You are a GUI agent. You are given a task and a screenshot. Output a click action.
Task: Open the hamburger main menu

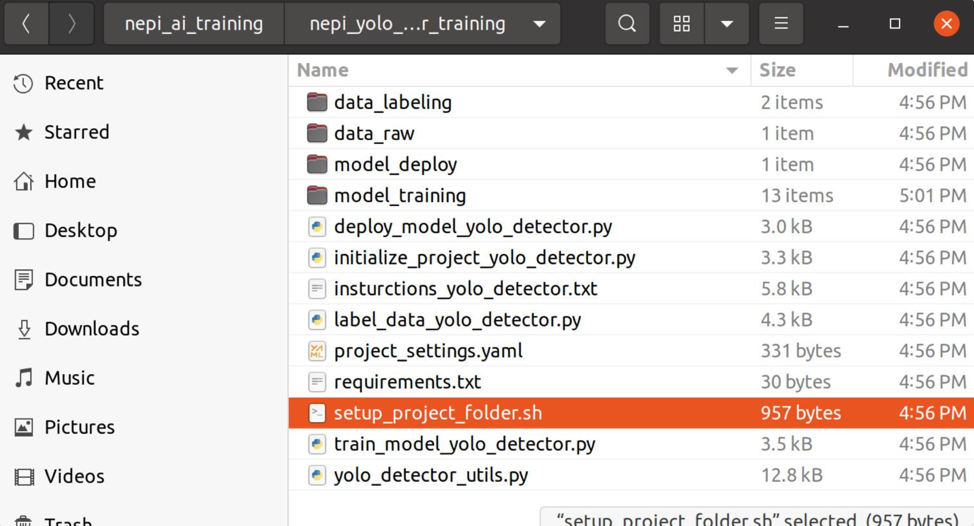[x=781, y=24]
